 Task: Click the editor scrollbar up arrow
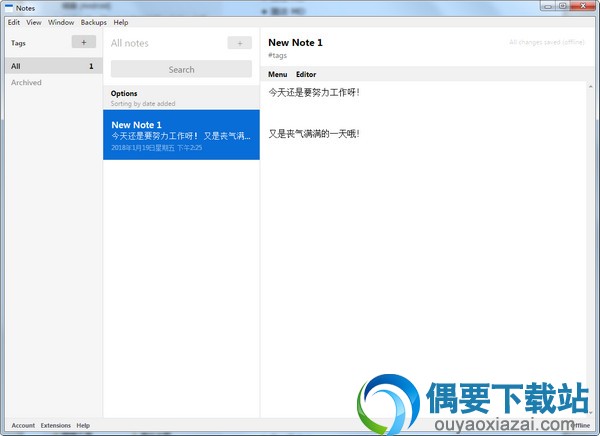pyautogui.click(x=590, y=87)
